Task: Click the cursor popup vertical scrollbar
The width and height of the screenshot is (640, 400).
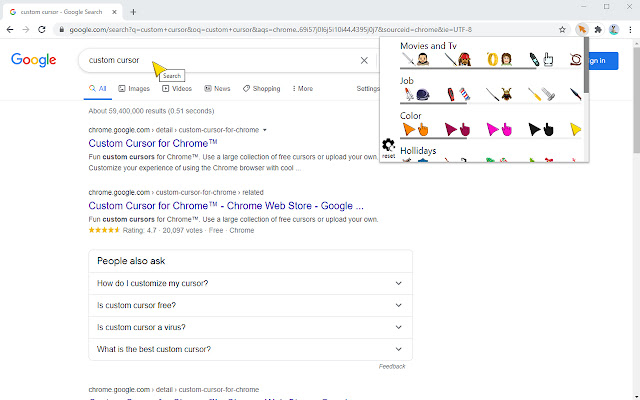Action: pyautogui.click(x=586, y=65)
